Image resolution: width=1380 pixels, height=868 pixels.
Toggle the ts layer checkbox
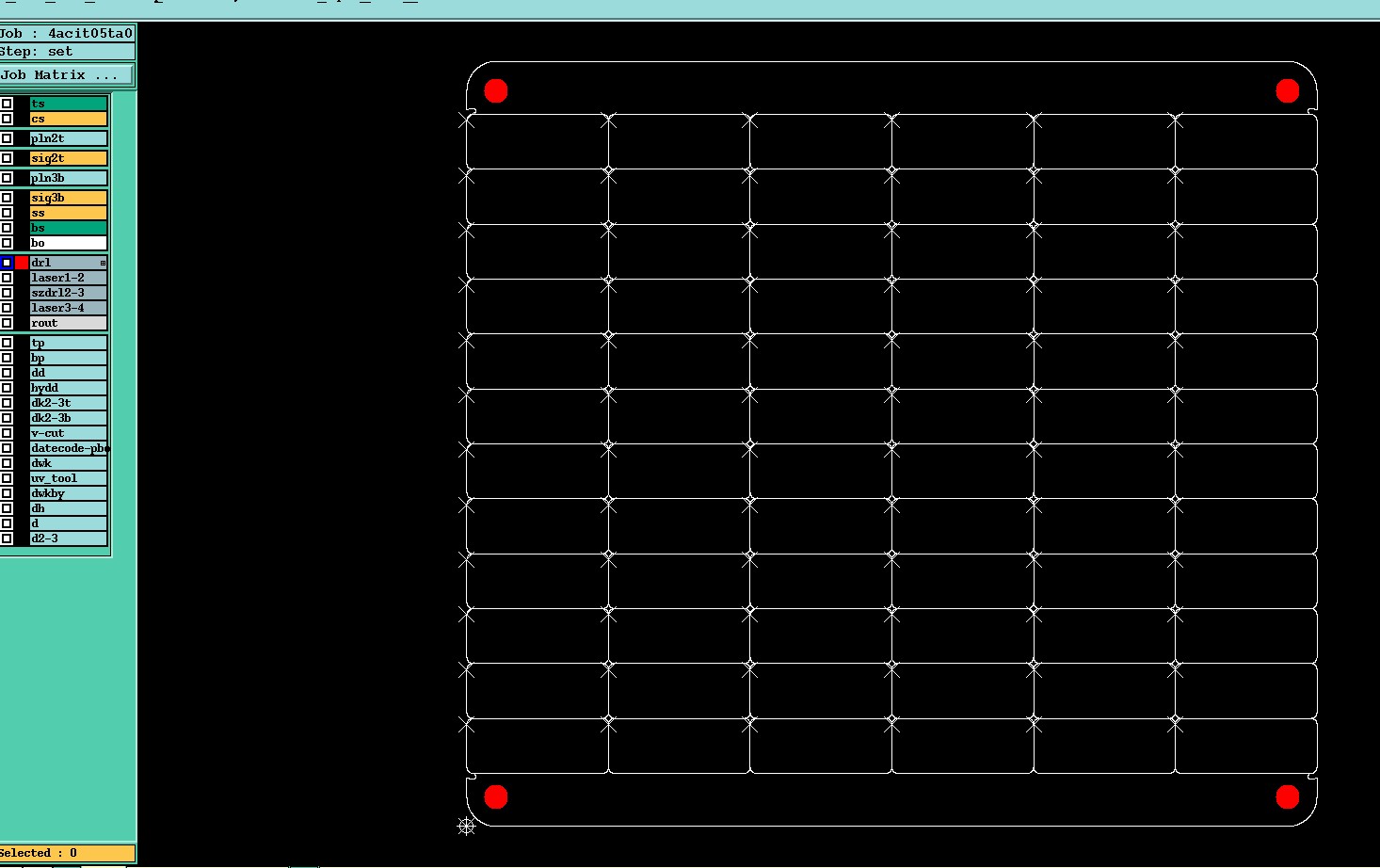7,104
